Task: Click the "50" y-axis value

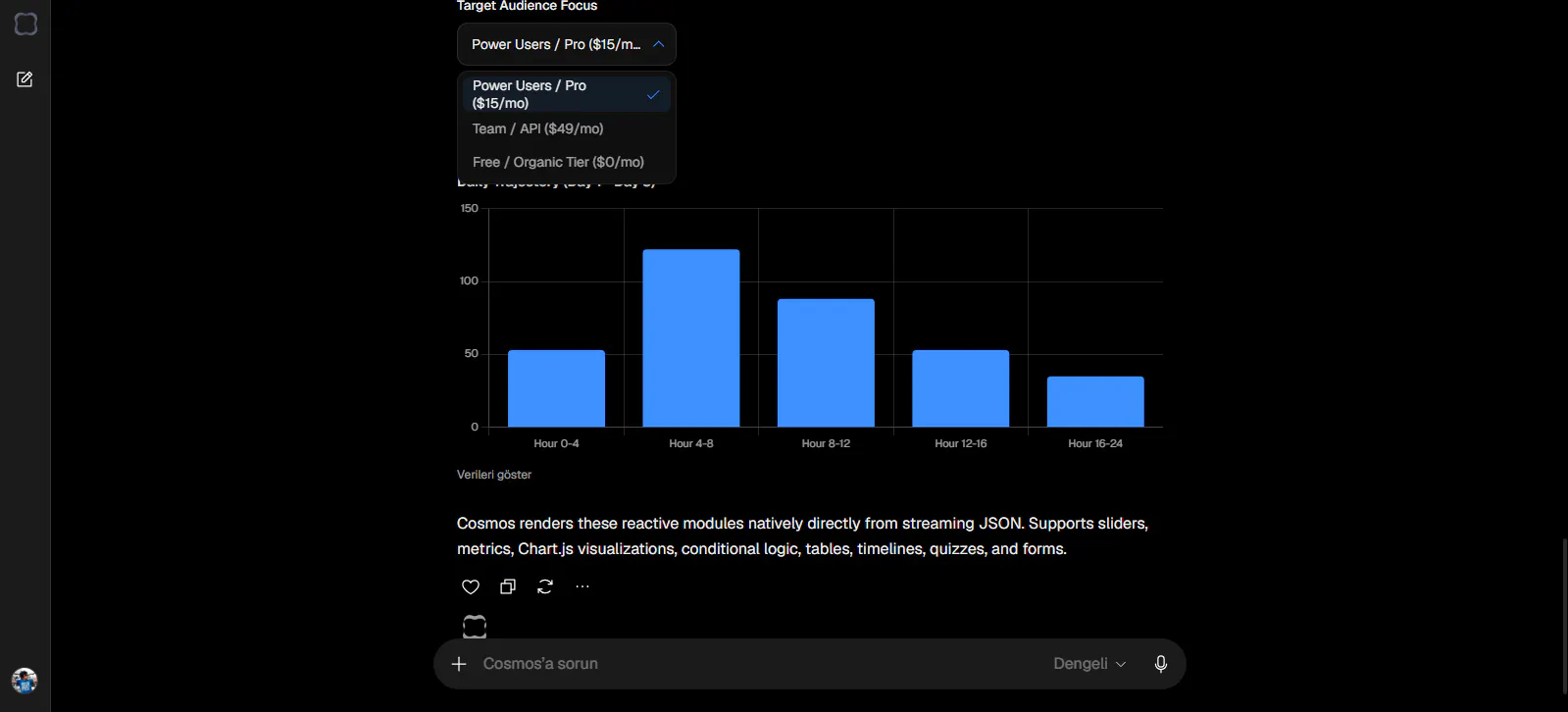Action: [472, 354]
